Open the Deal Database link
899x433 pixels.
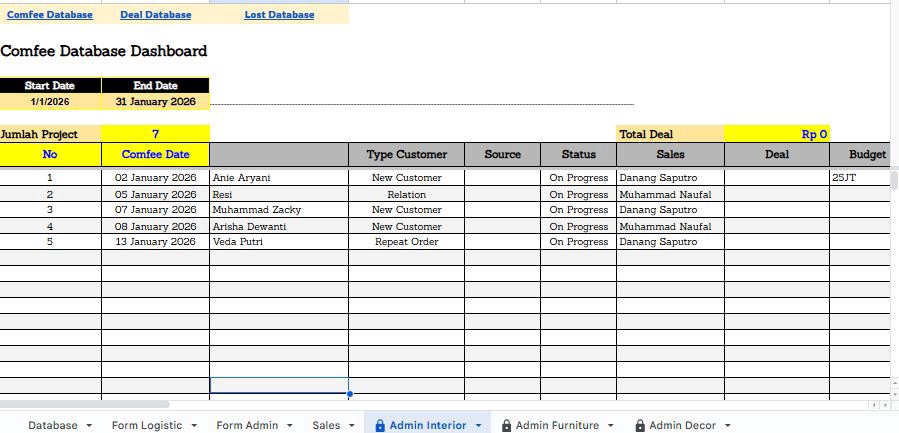[155, 15]
